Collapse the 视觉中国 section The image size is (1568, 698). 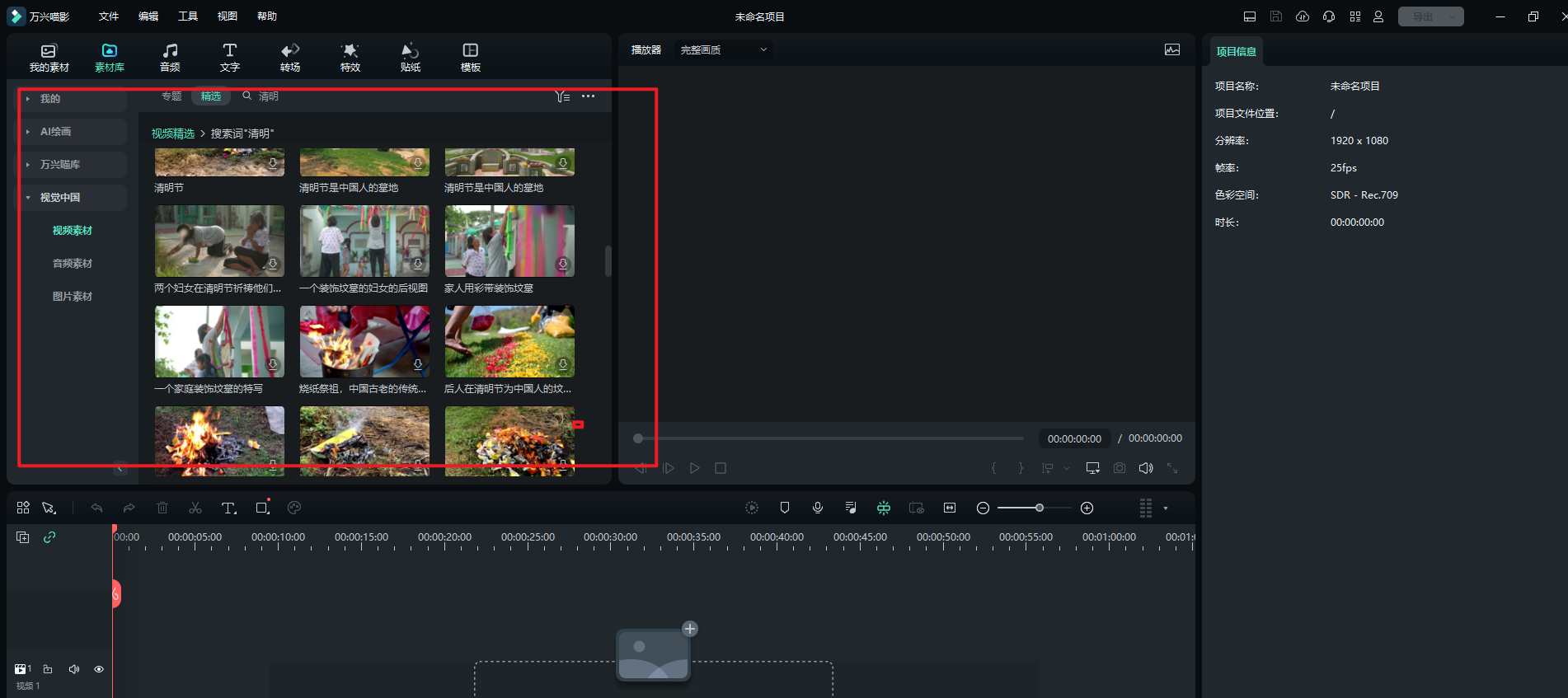(x=28, y=198)
